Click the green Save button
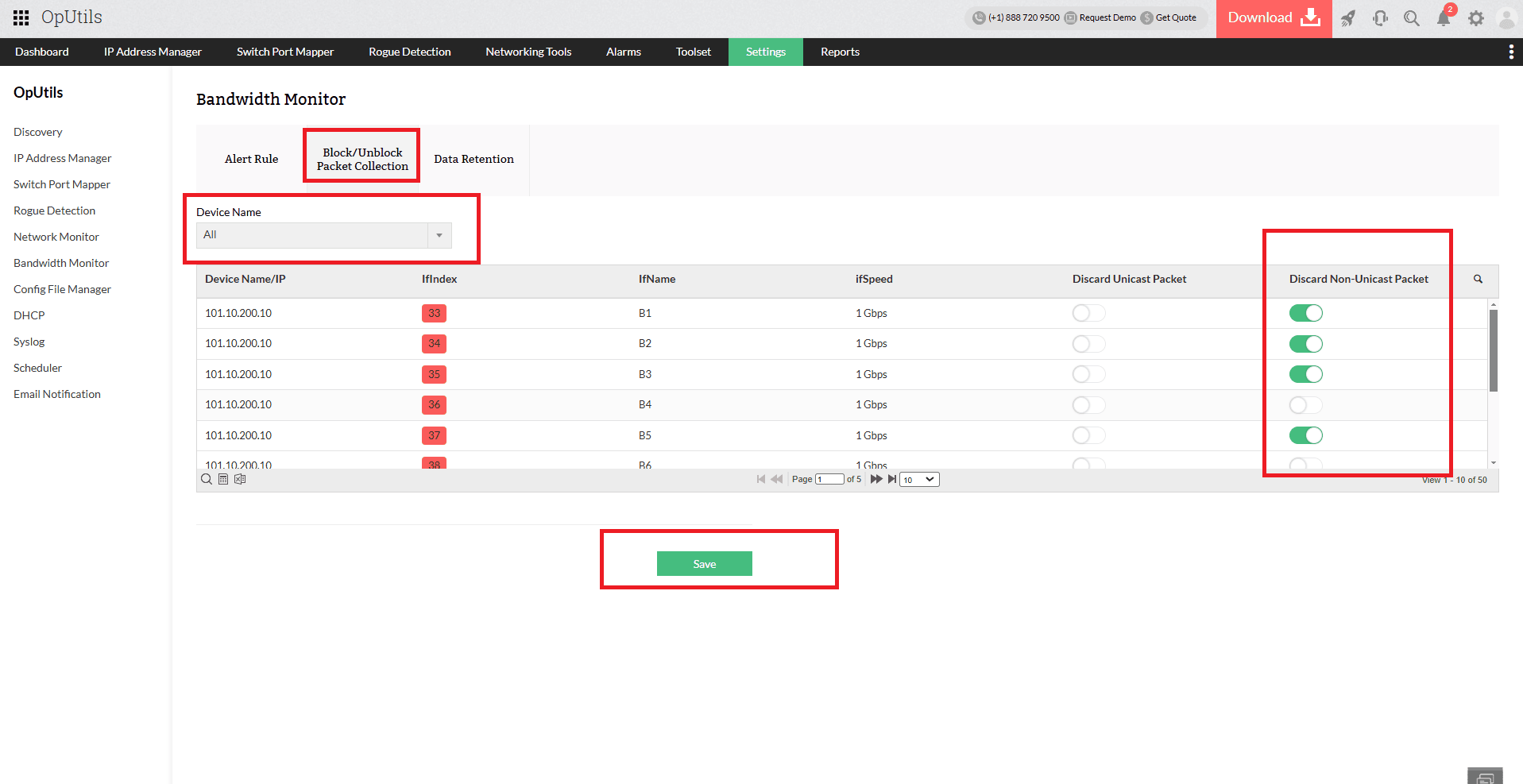 point(704,564)
